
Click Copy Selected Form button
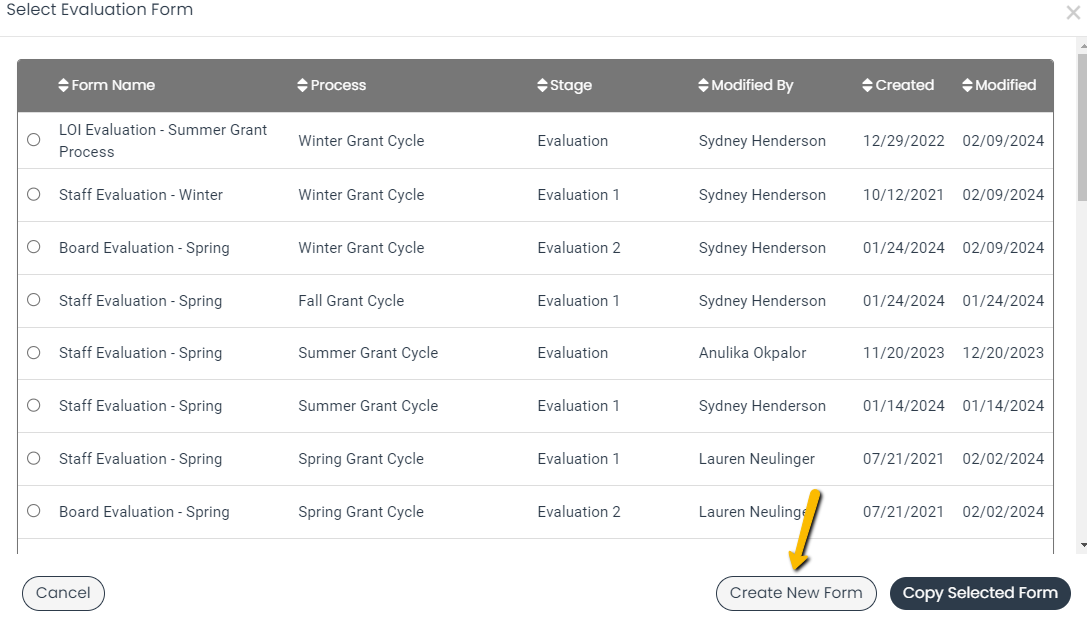pos(980,593)
